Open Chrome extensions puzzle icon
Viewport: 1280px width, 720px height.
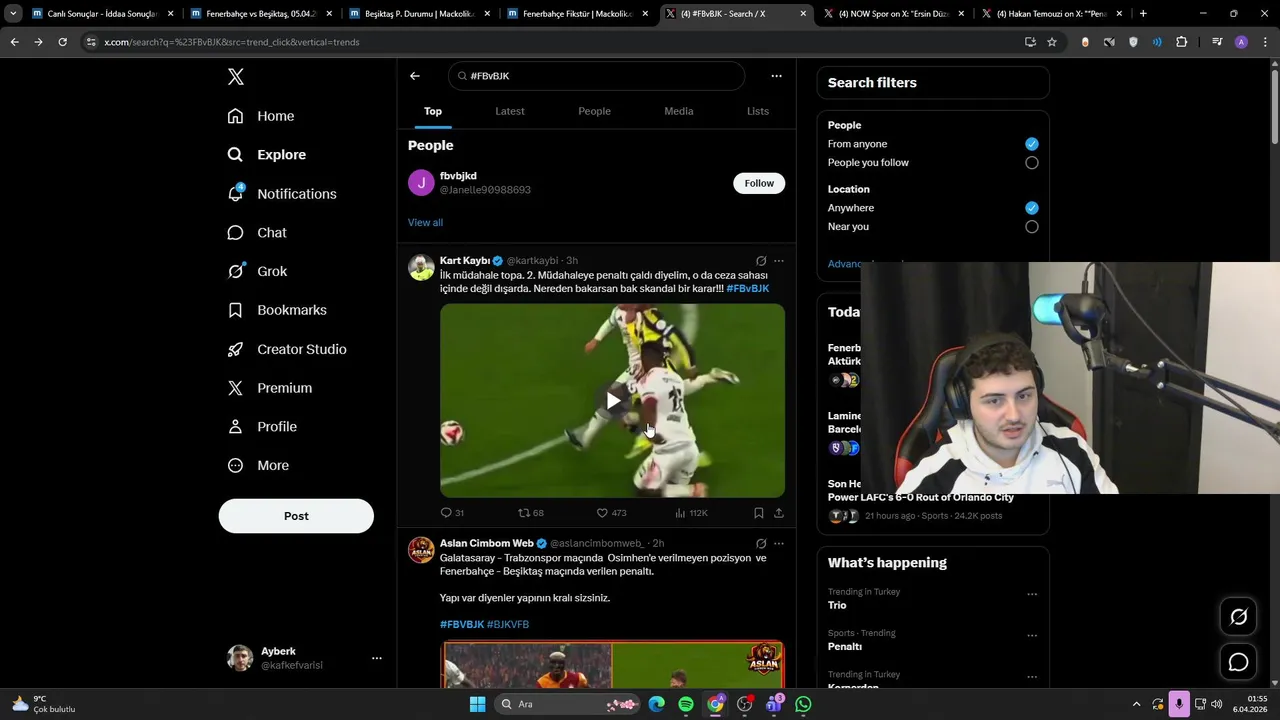[x=1182, y=42]
